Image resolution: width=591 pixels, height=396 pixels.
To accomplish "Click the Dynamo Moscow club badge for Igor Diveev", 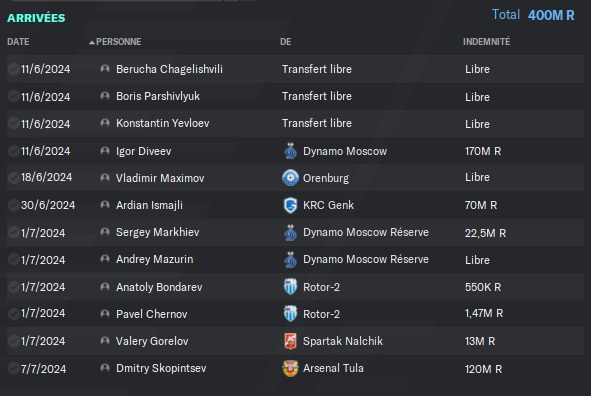I will click(290, 151).
